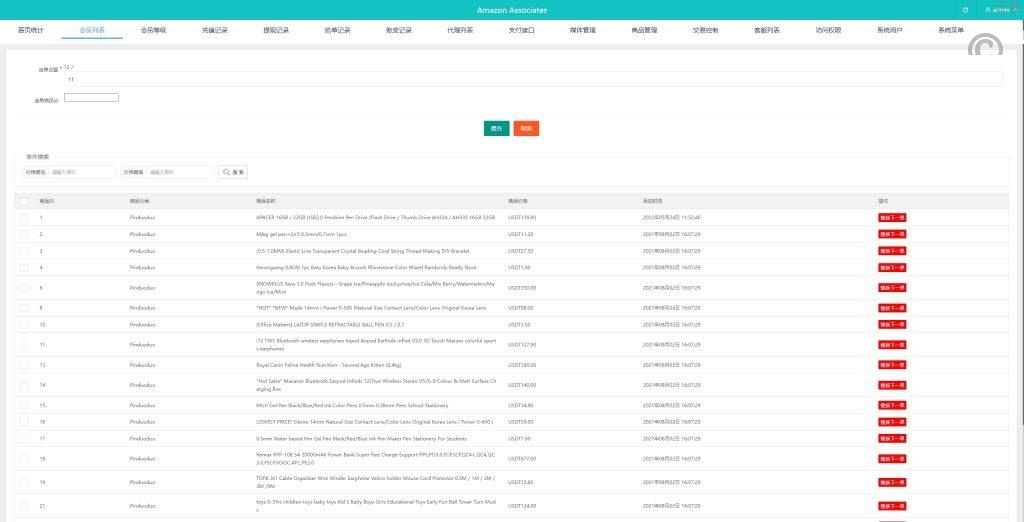Select the checkbox for product ID 19
1024x522 pixels.
pos(23,482)
